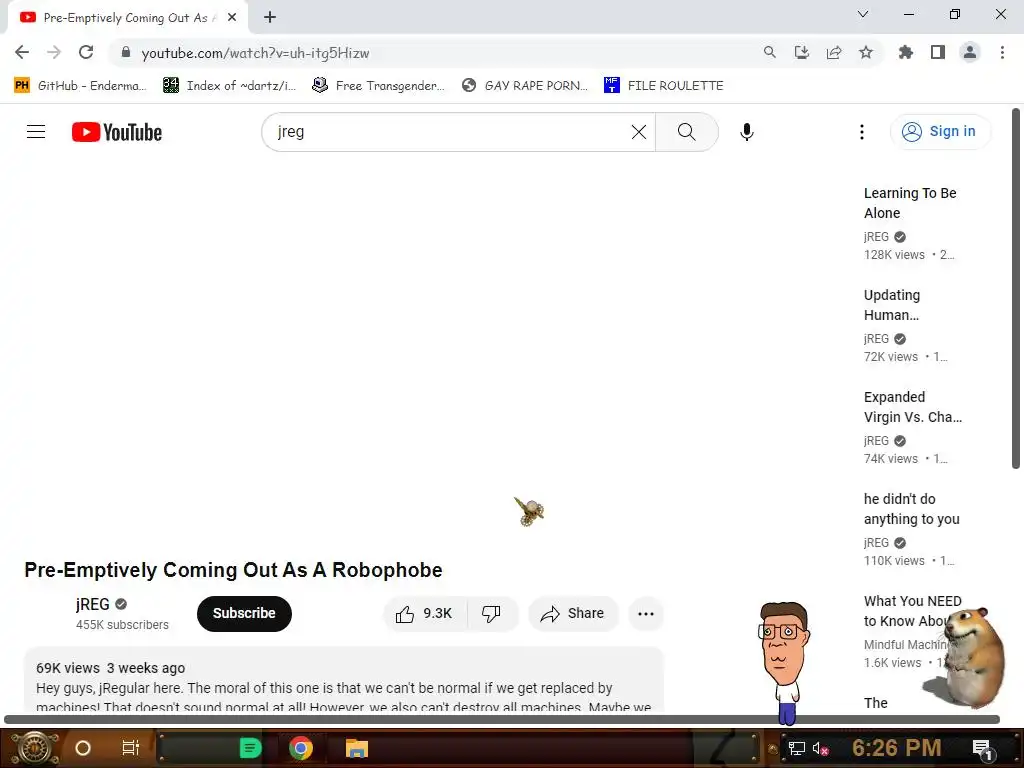
Task: Open Chrome three-dot menu
Action: tap(1002, 52)
